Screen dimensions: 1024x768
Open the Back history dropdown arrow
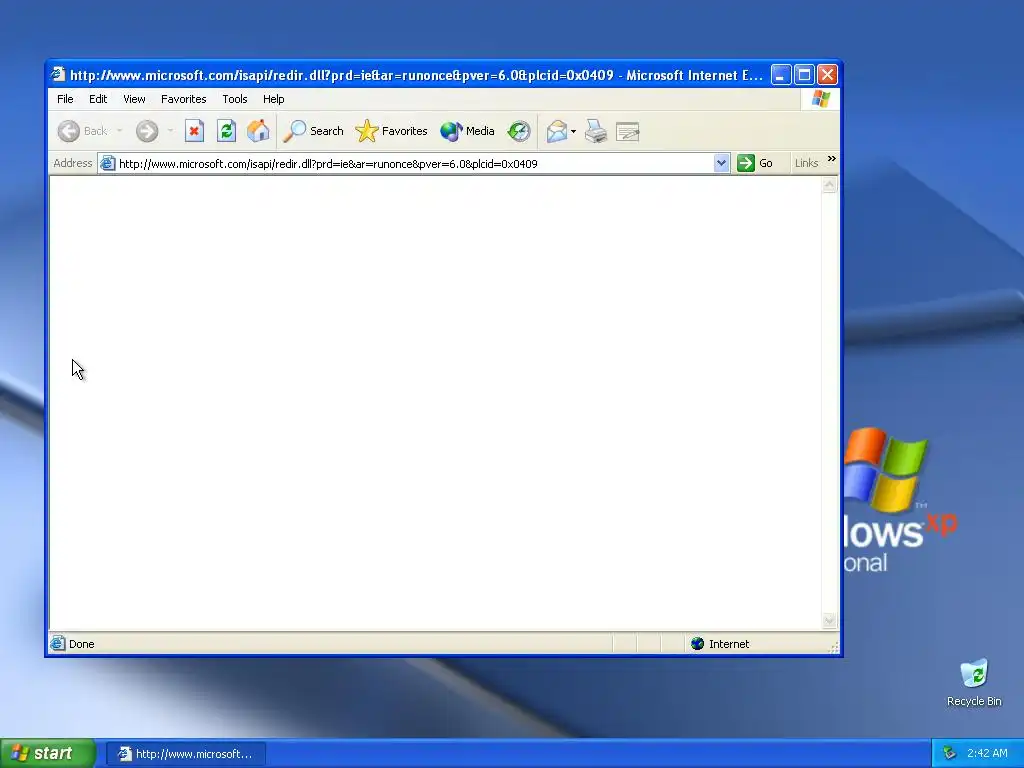click(x=120, y=131)
